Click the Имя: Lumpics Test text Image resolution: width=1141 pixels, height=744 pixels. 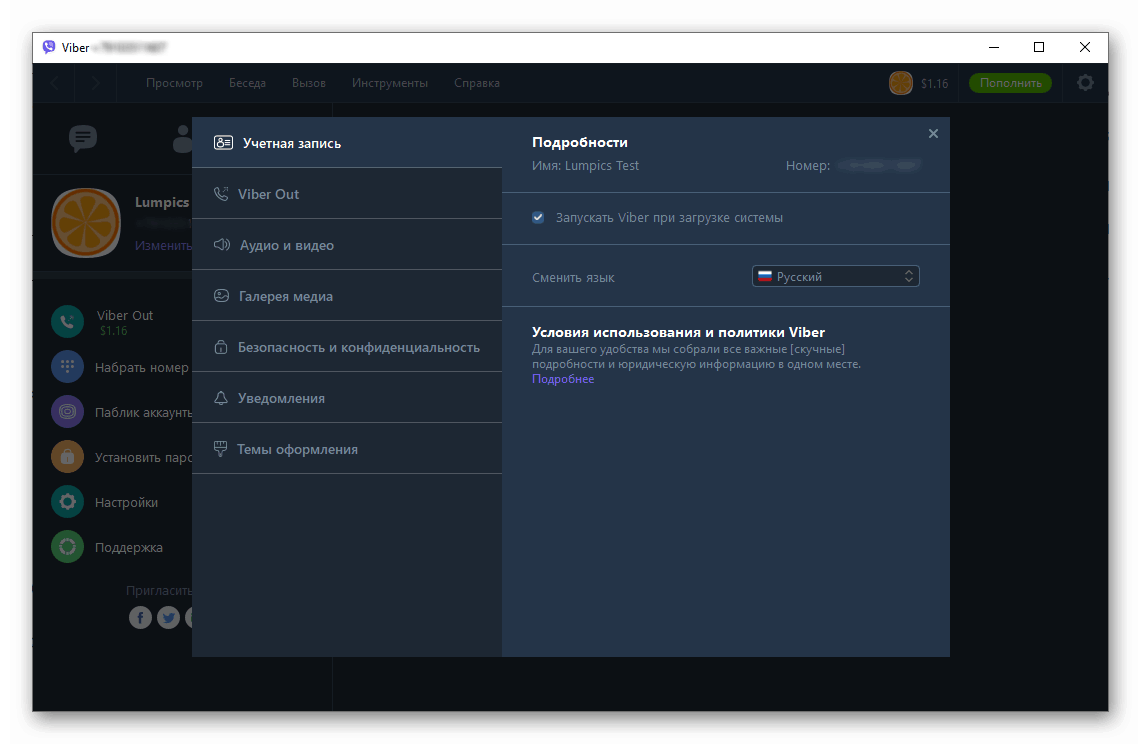click(x=585, y=165)
